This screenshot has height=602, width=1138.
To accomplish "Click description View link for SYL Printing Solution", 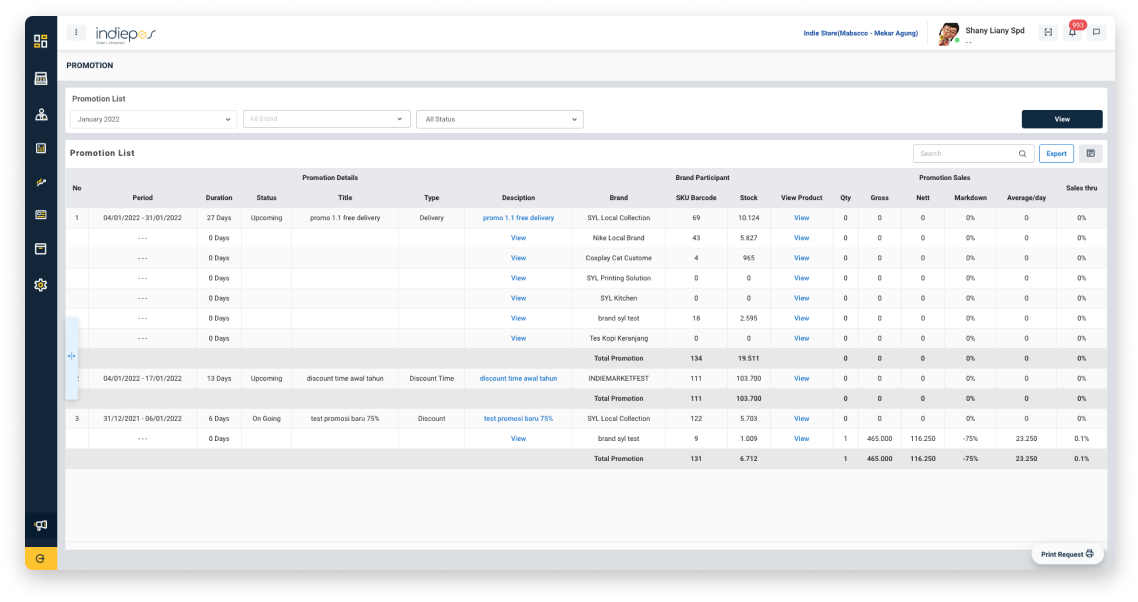I will (x=518, y=278).
